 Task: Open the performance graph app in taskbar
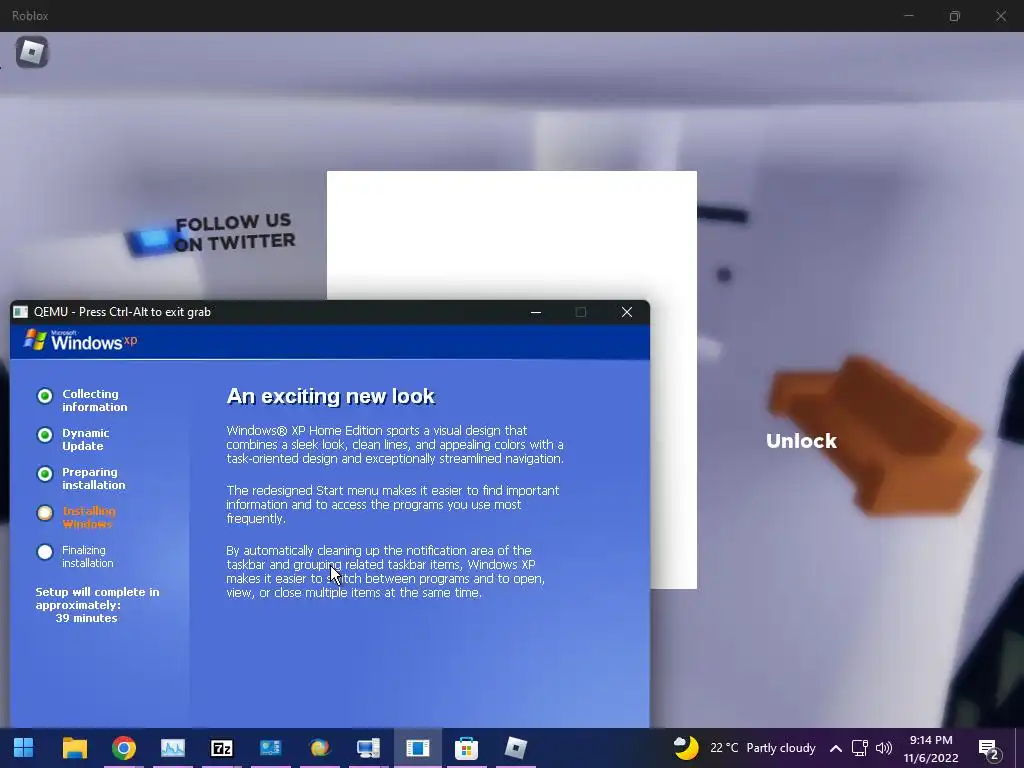(172, 748)
